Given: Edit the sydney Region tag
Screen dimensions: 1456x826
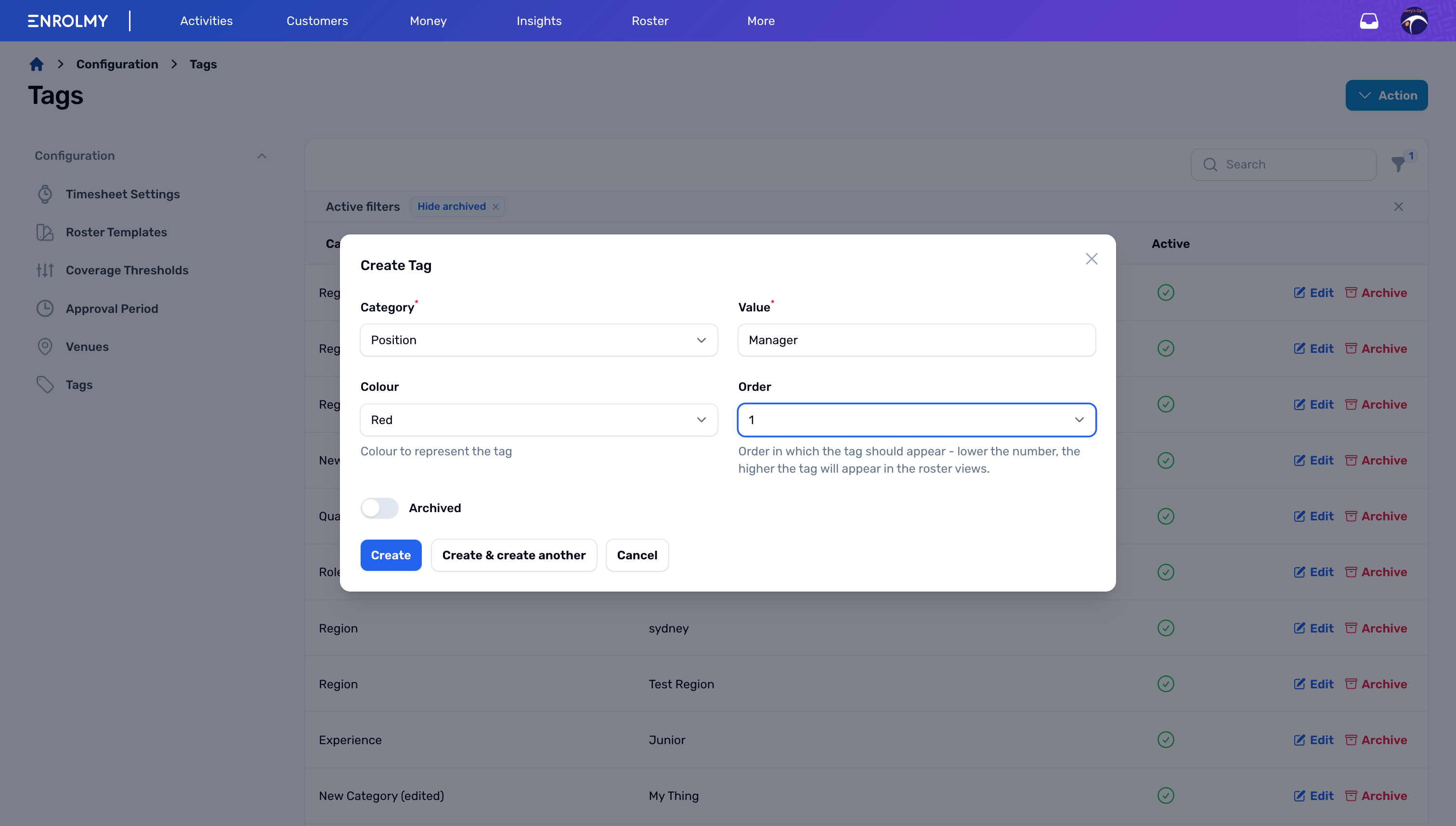Looking at the screenshot, I should pos(1313,628).
